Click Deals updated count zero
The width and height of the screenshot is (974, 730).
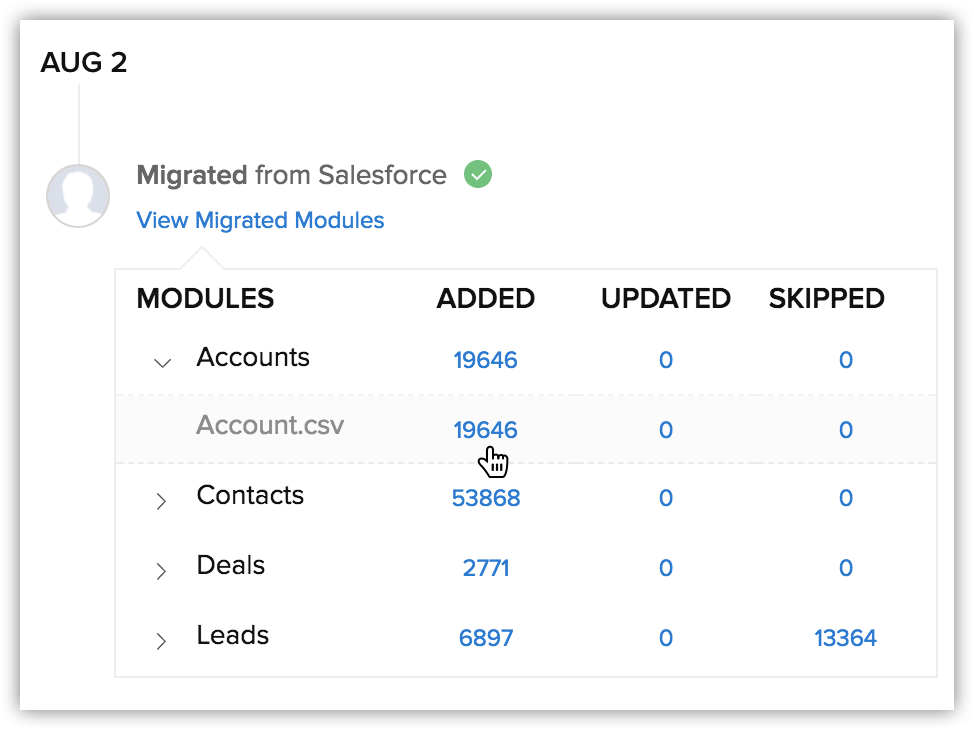(x=666, y=568)
